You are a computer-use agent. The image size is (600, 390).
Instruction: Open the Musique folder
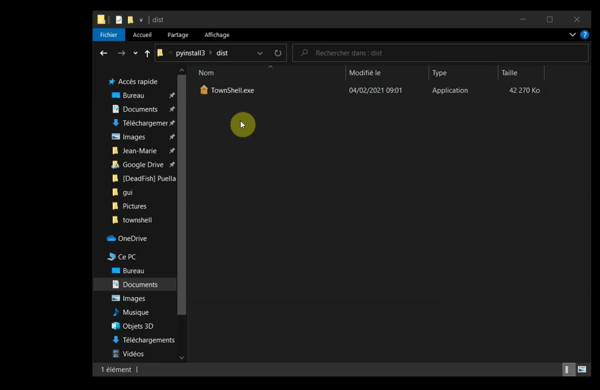135,312
